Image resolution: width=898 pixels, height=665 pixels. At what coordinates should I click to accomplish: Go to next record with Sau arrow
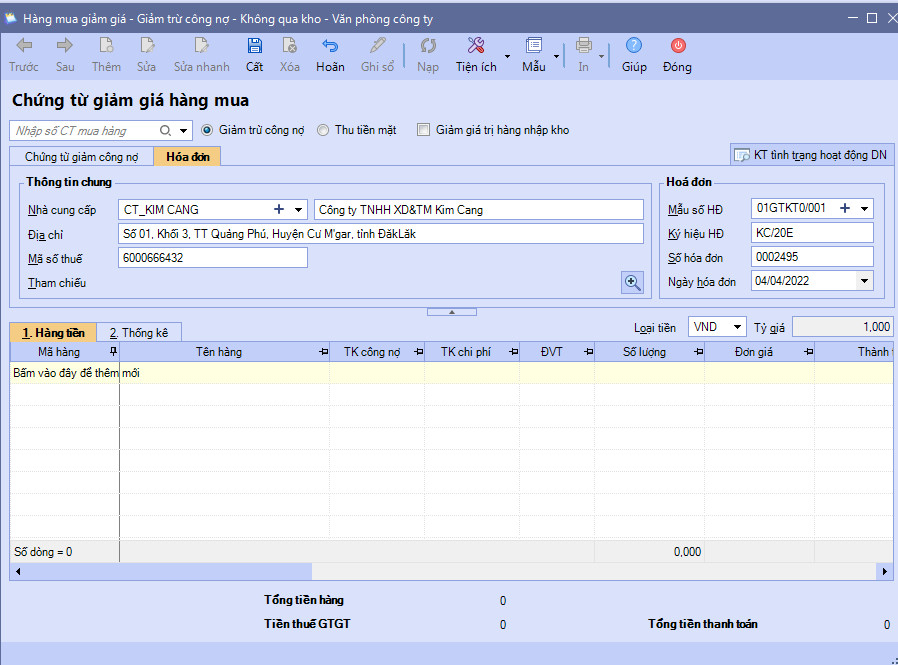pos(65,45)
